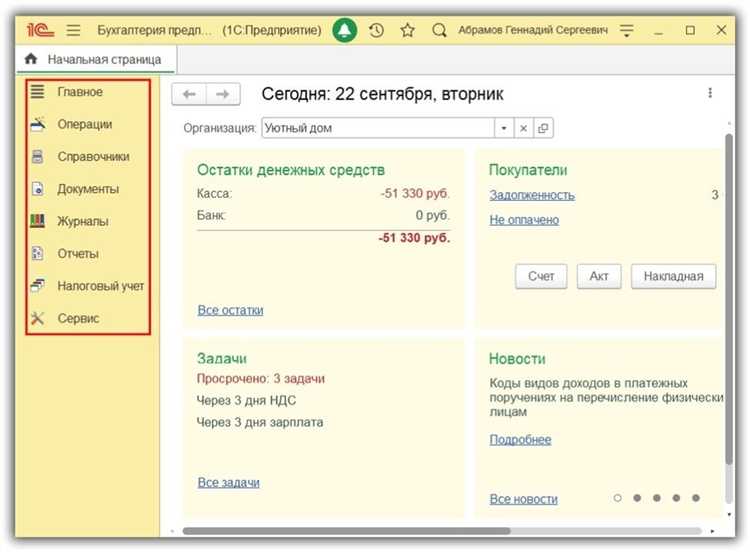The image size is (750, 552).
Task: Click the back arrow navigation button
Action: (188, 94)
